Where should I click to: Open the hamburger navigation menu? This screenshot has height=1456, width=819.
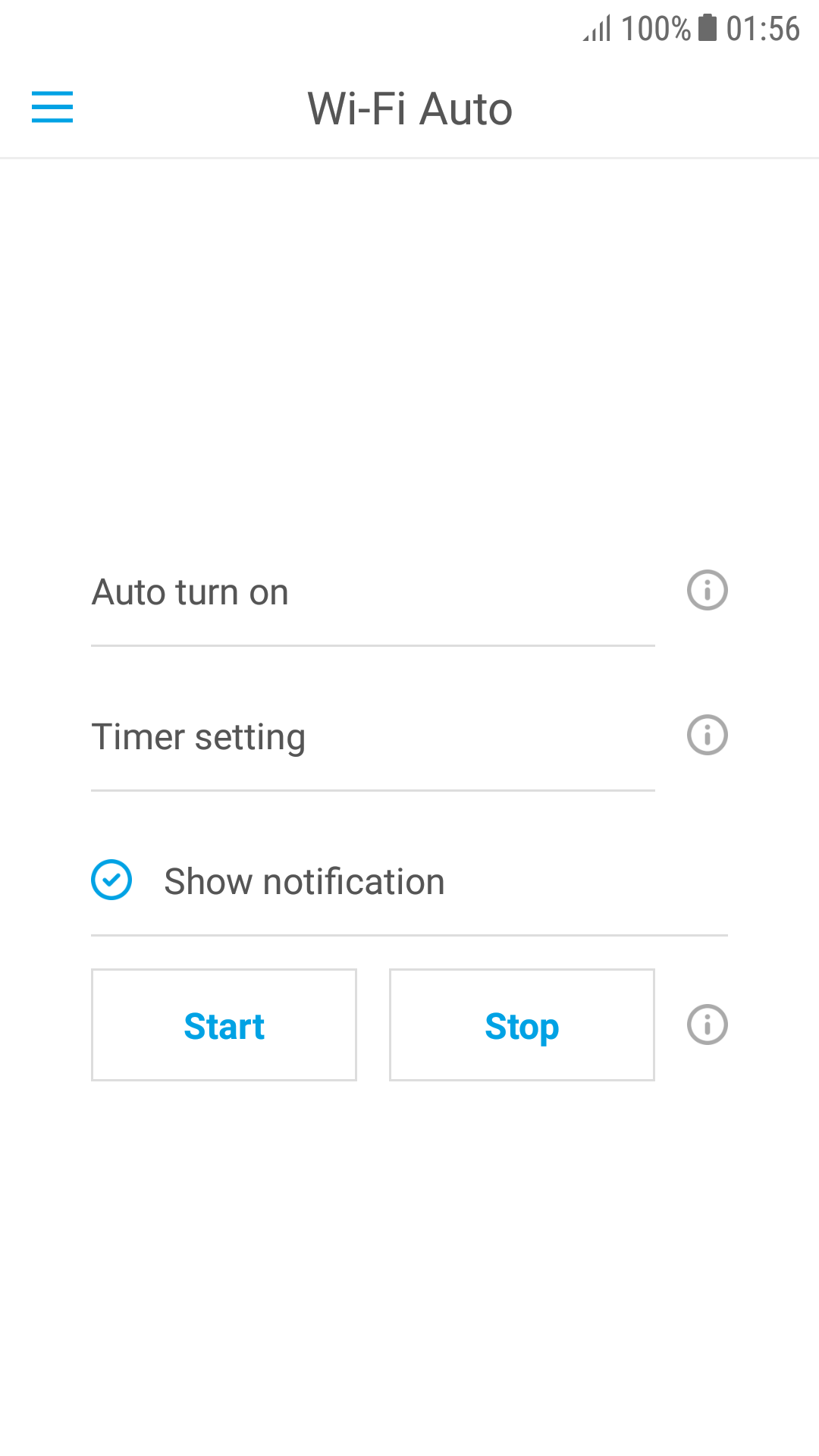click(52, 107)
